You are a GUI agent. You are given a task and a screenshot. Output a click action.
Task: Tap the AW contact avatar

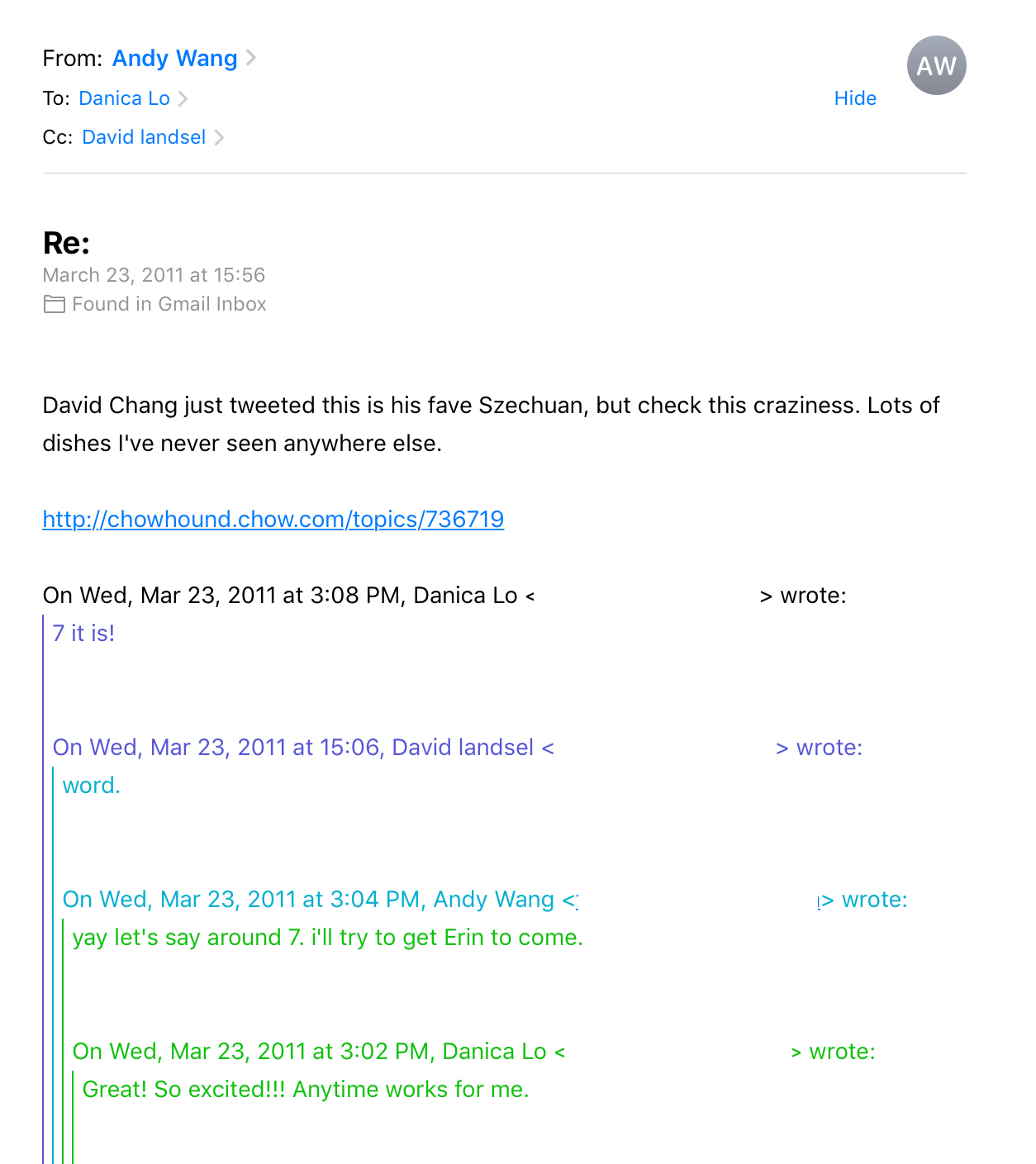coord(936,65)
